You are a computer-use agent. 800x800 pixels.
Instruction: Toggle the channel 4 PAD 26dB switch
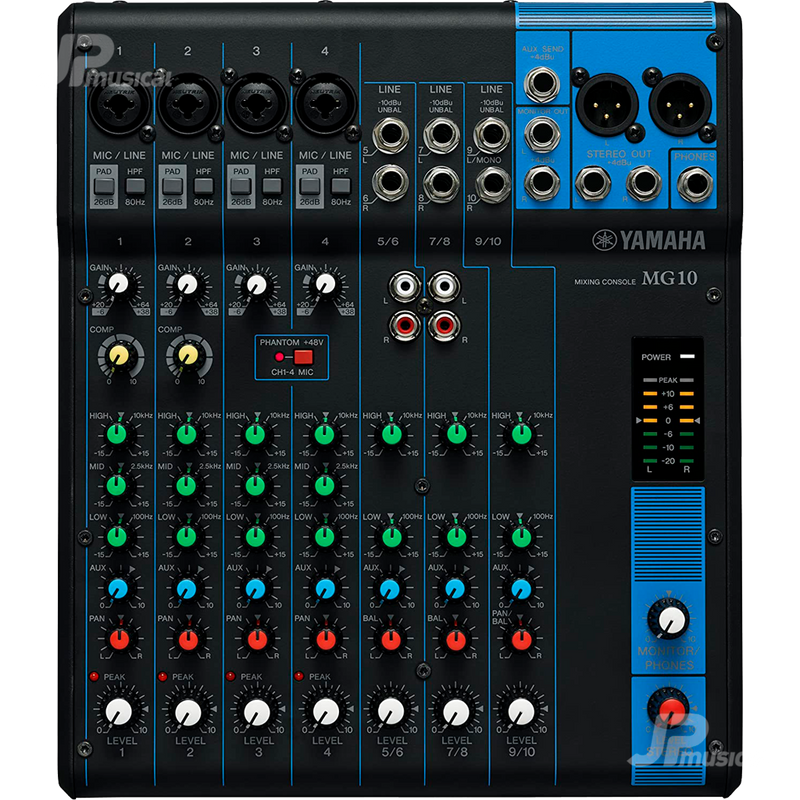[310, 186]
